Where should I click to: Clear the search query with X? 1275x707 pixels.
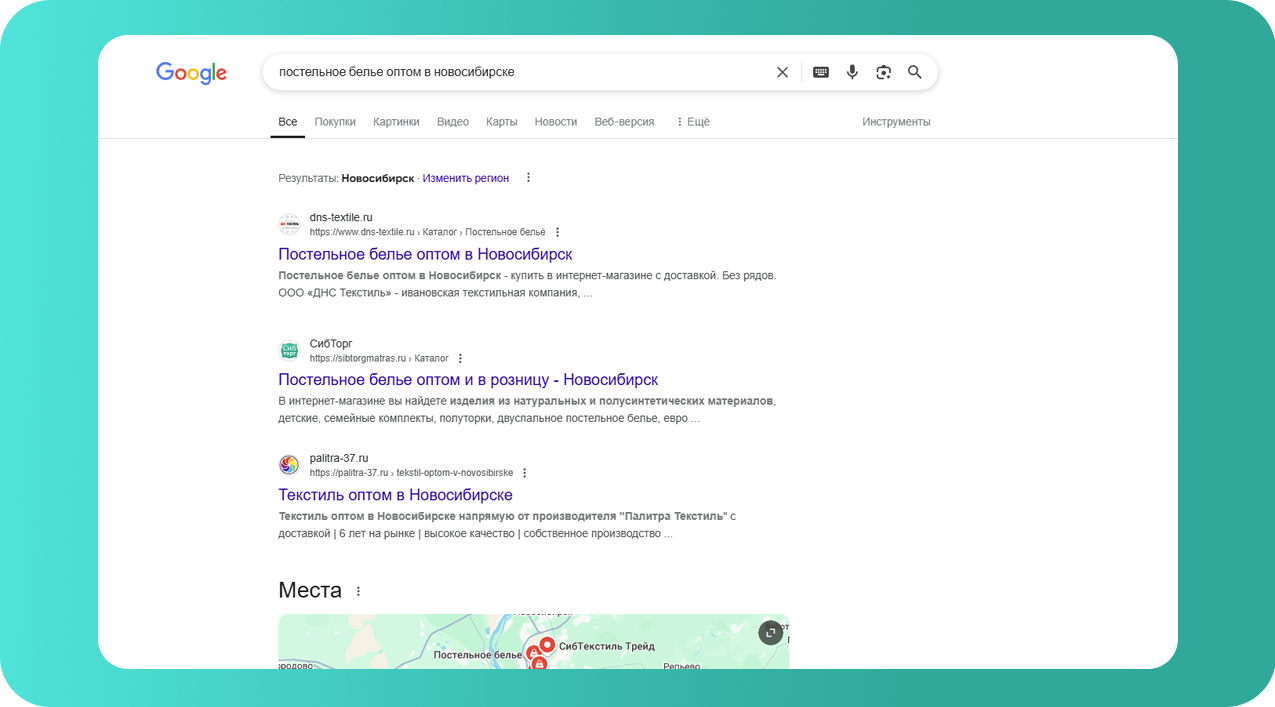(782, 72)
